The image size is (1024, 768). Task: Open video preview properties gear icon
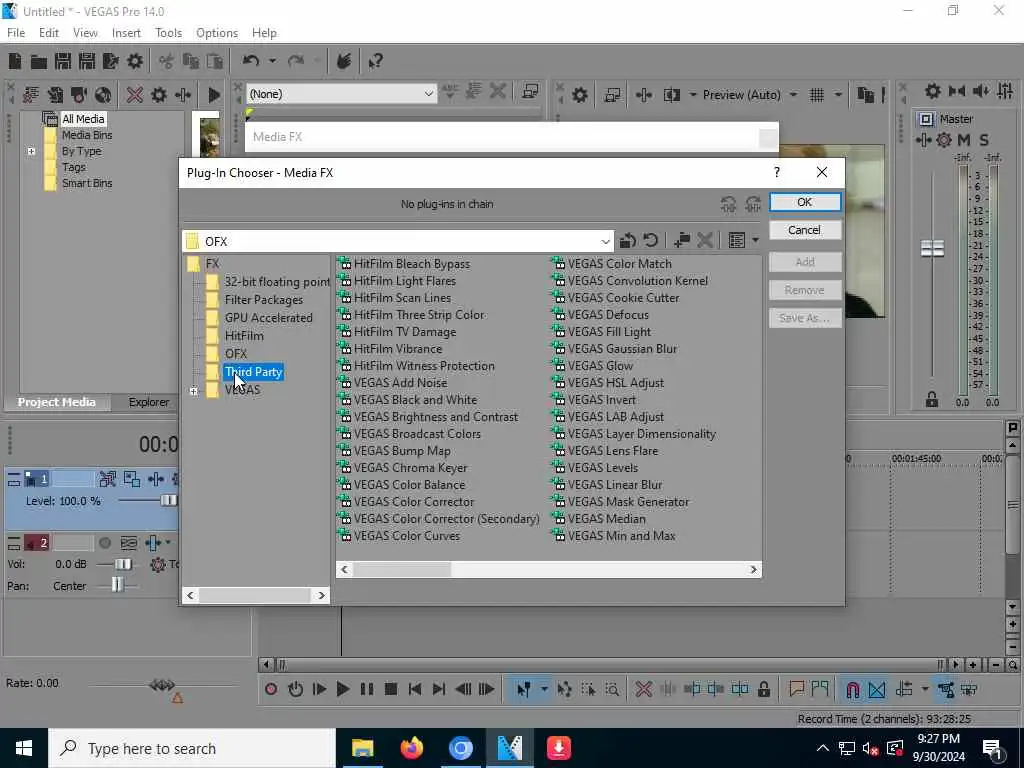click(x=579, y=95)
